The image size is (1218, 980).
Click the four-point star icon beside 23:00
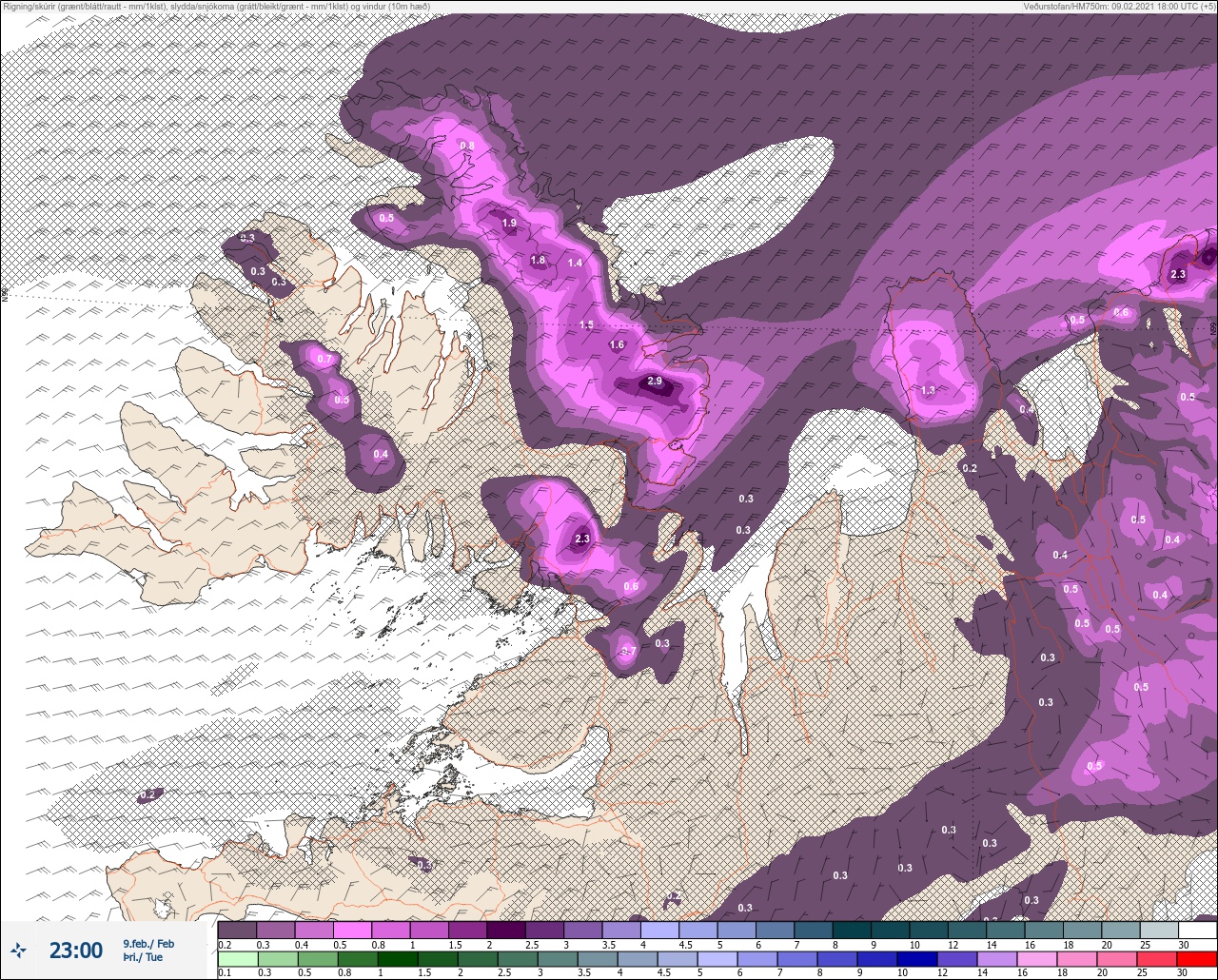pos(18,949)
